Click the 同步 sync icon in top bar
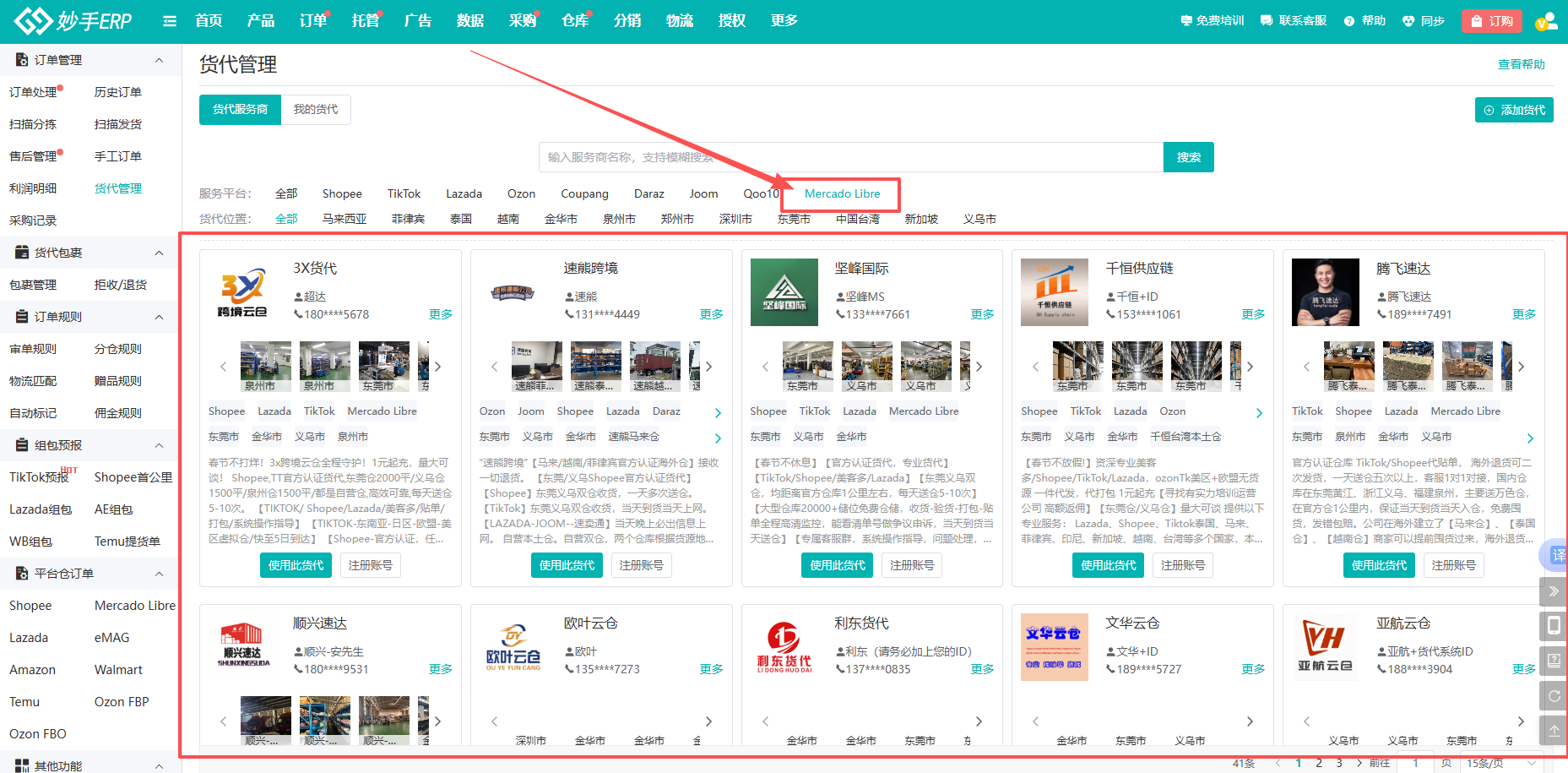This screenshot has height=773, width=1568. point(1408,20)
